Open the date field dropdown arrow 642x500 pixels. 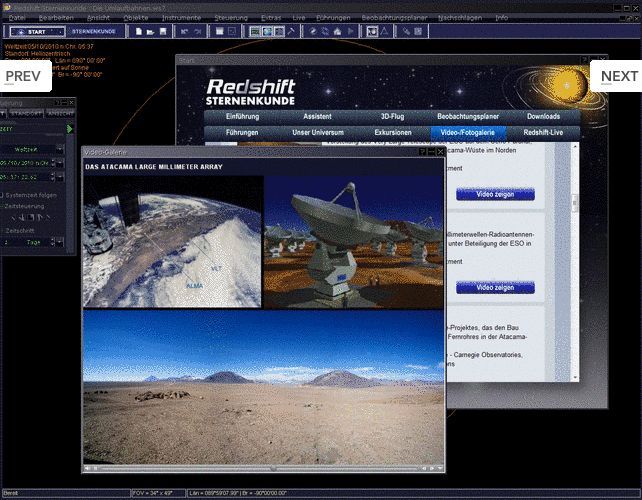point(60,163)
